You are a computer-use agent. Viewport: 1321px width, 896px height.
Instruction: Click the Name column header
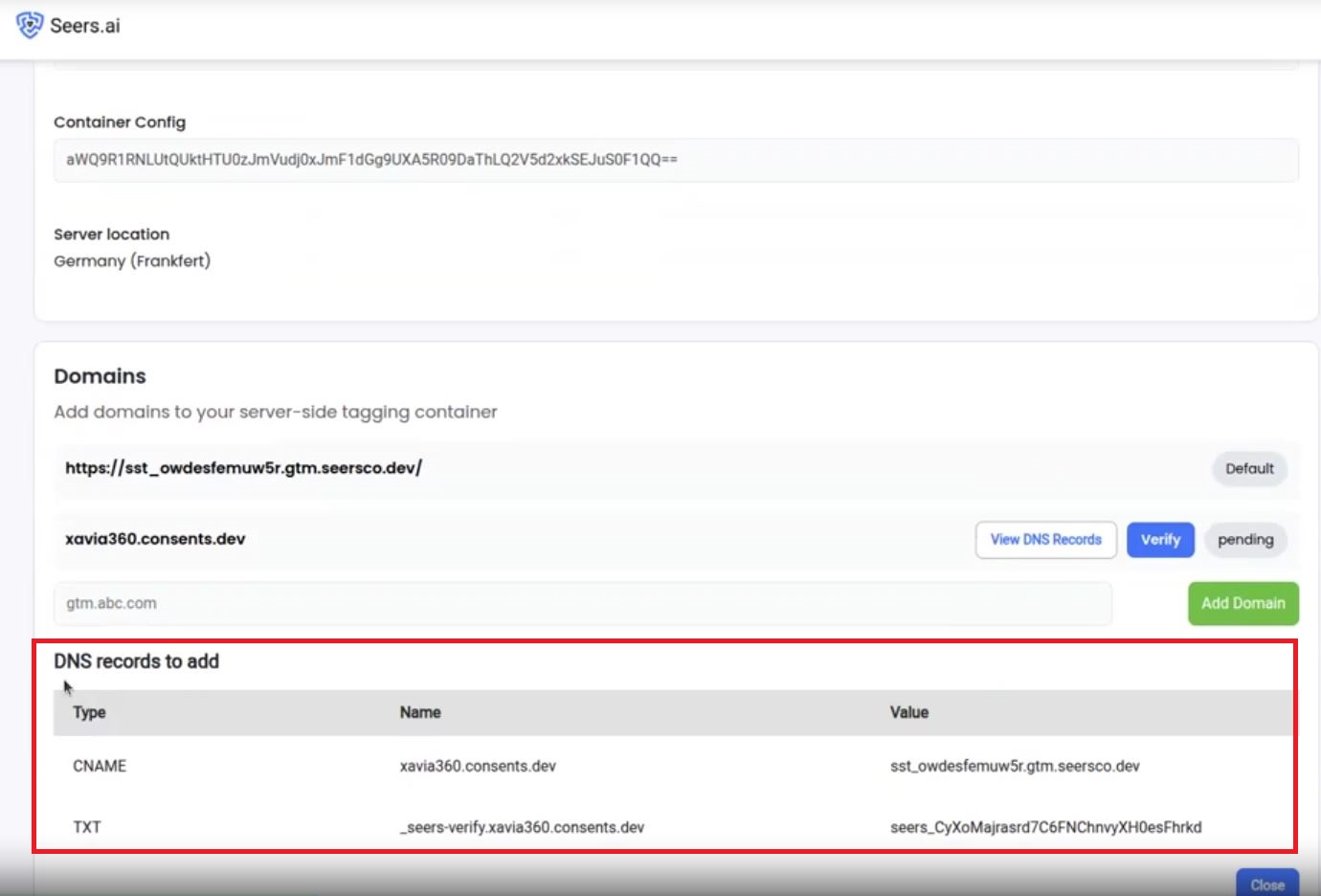(x=420, y=712)
